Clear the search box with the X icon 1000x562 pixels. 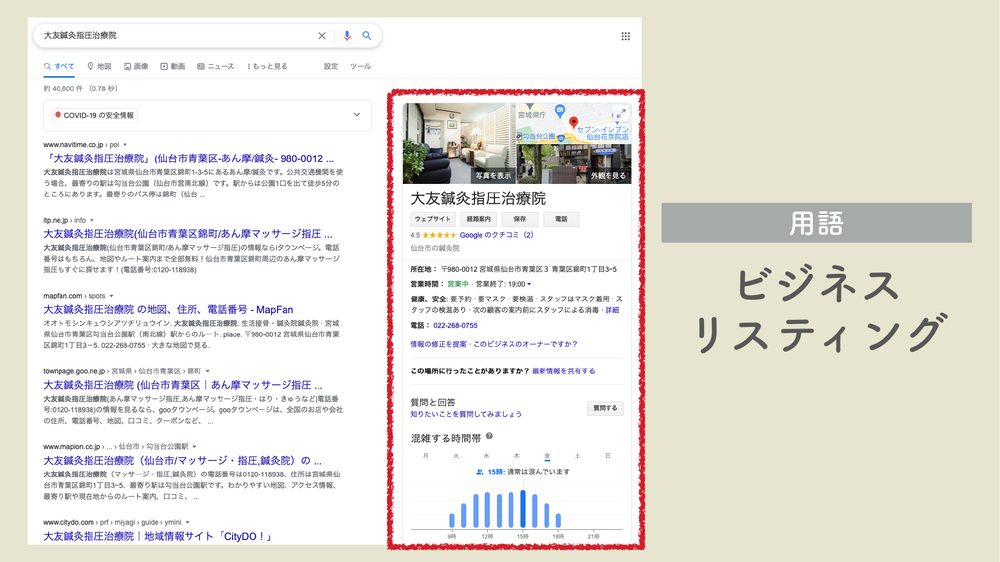pos(322,36)
